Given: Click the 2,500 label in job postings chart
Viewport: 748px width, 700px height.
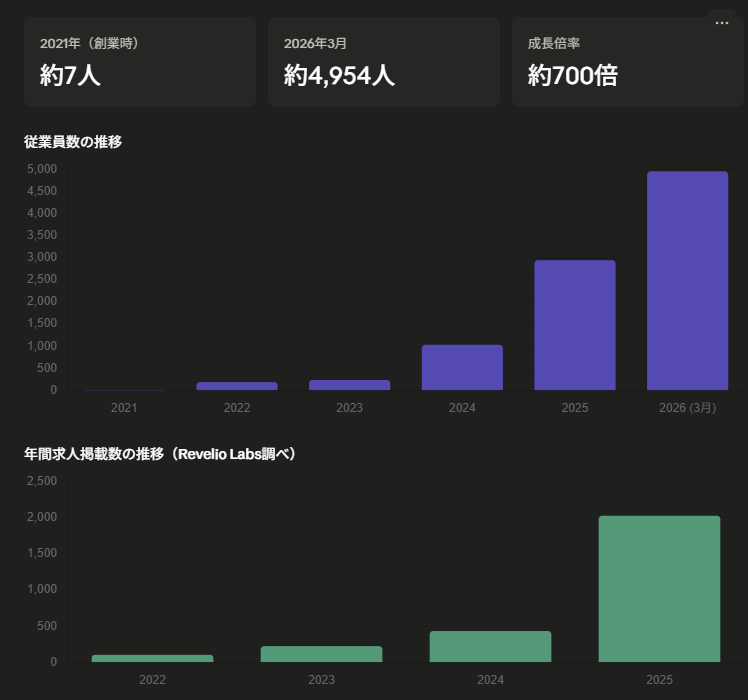Looking at the screenshot, I should [42, 481].
